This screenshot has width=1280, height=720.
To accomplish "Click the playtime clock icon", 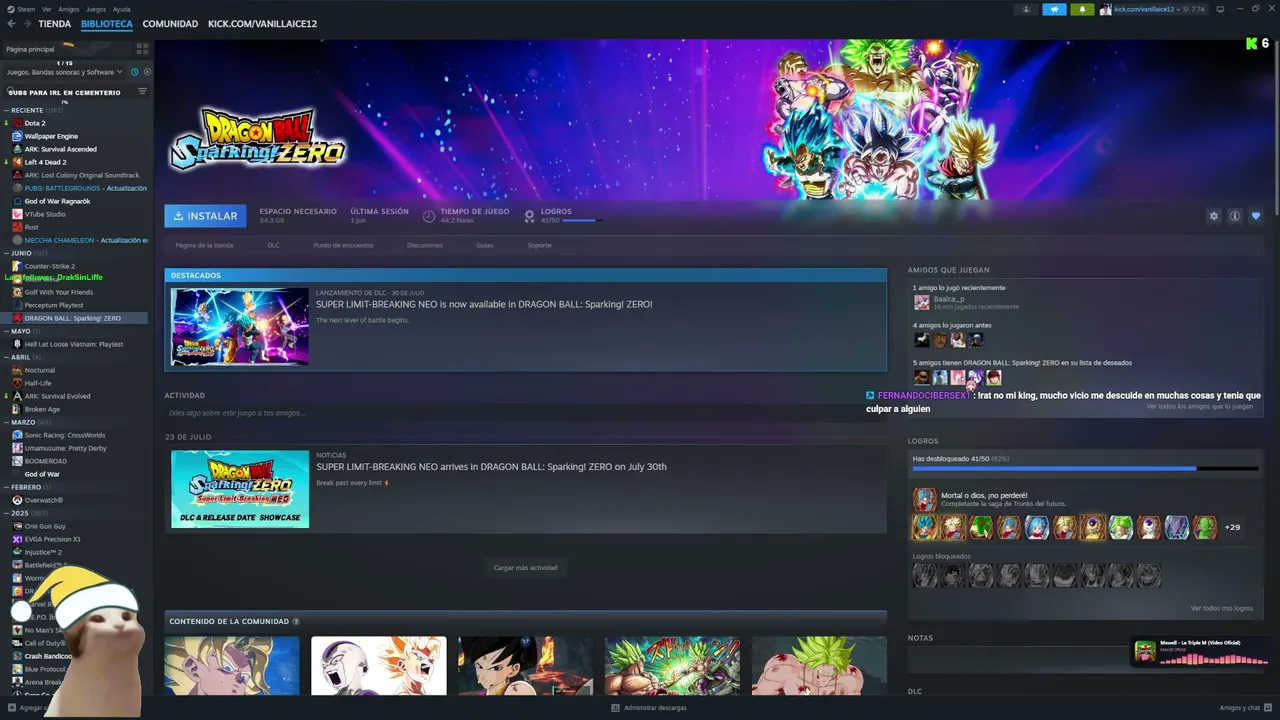I will (x=429, y=216).
